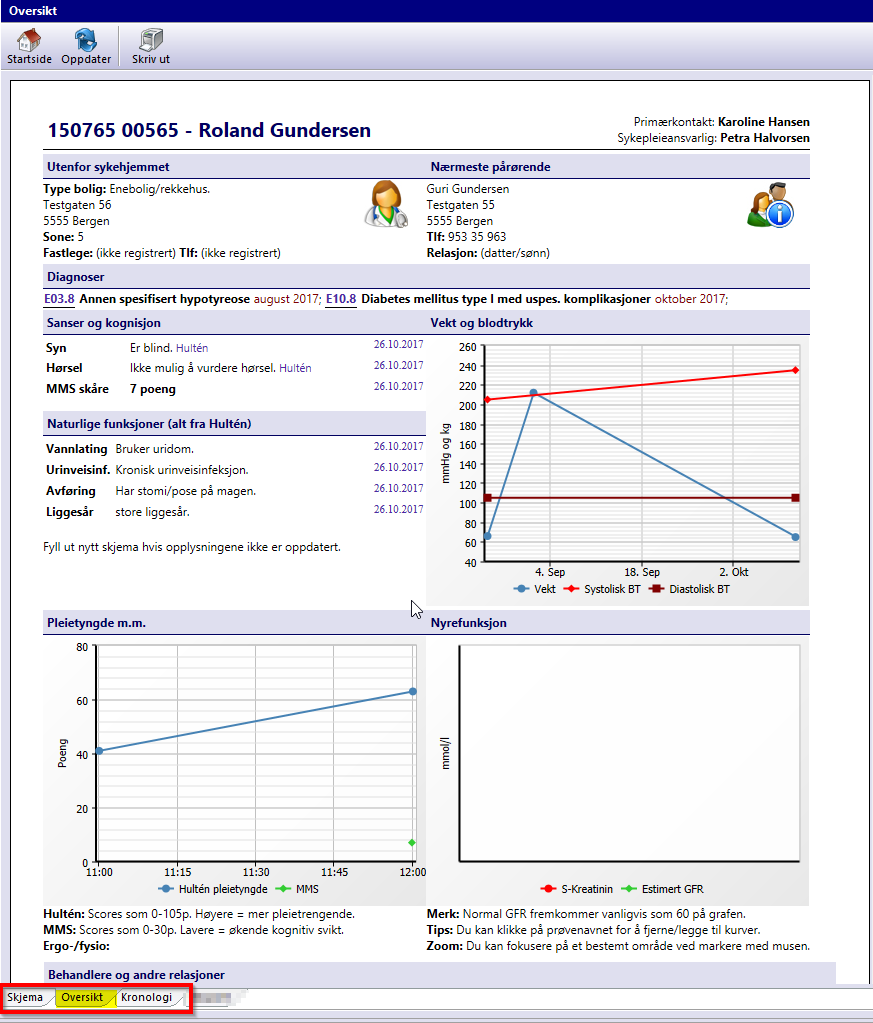Toggle the Hultén pleietyngde legend entry
Image resolution: width=873 pixels, height=1023 pixels.
(213, 889)
